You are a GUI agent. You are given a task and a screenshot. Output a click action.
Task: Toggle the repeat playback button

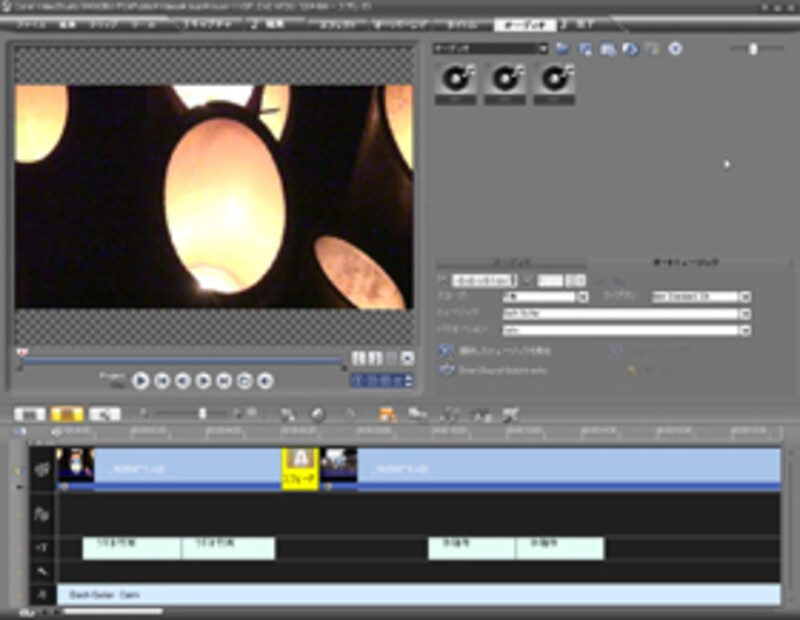pyautogui.click(x=244, y=380)
